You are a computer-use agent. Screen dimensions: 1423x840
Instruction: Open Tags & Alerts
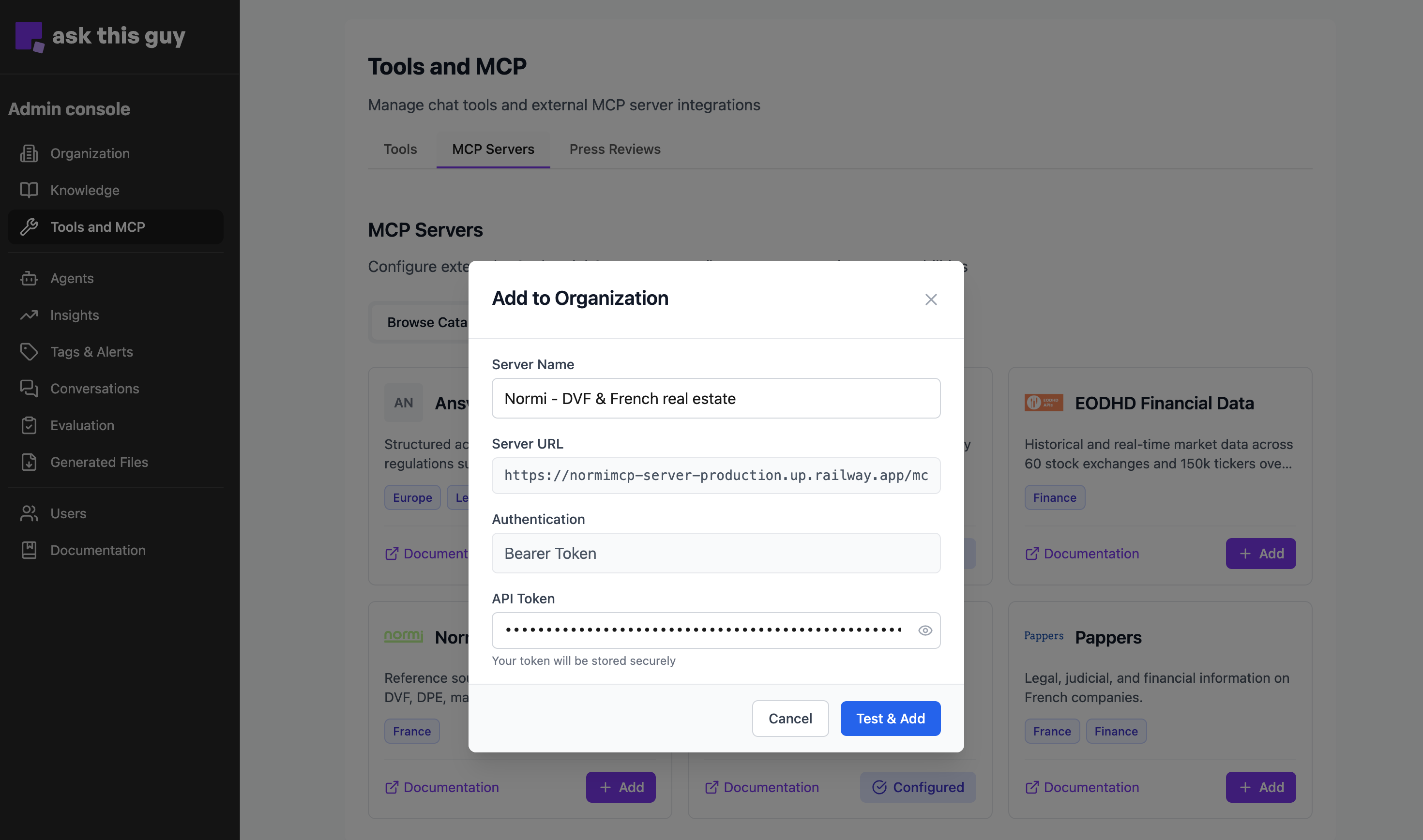point(91,351)
